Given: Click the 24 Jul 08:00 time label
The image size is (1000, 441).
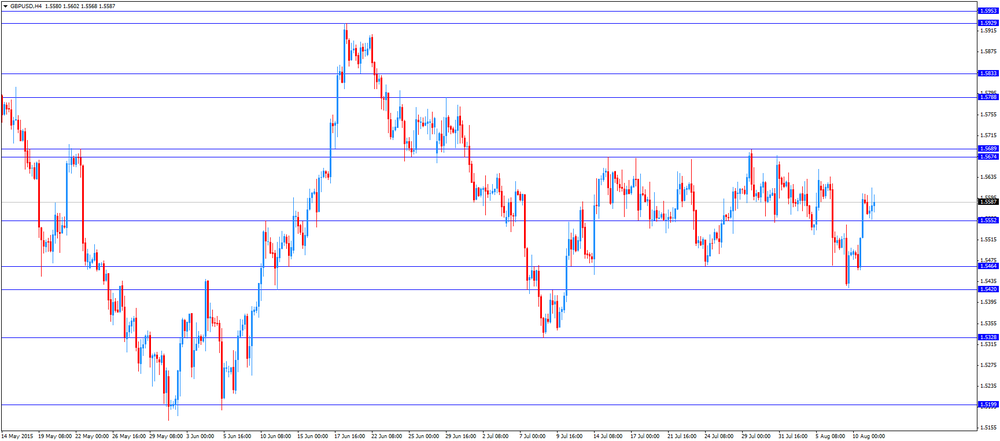Looking at the screenshot, I should pyautogui.click(x=719, y=437).
